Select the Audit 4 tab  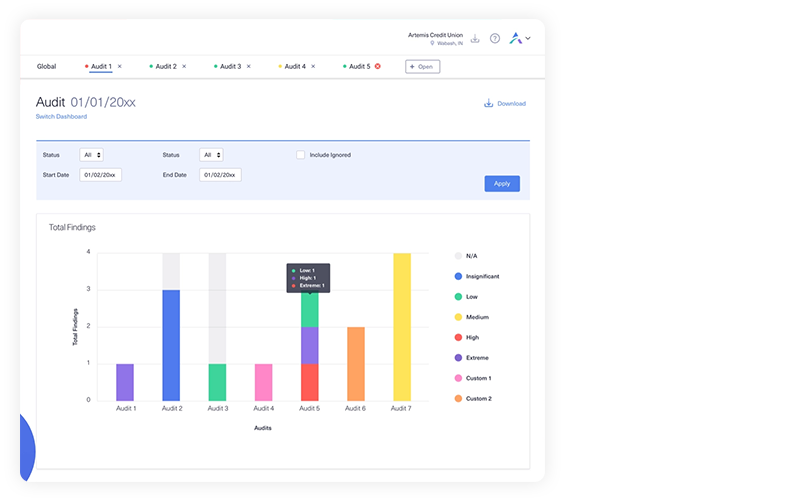295,66
